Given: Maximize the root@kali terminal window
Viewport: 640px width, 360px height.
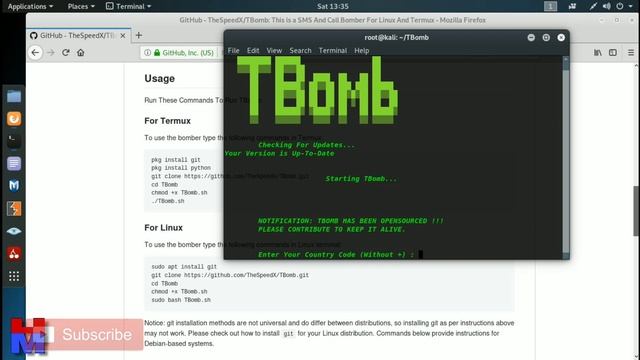Looking at the screenshot, I should [x=546, y=38].
